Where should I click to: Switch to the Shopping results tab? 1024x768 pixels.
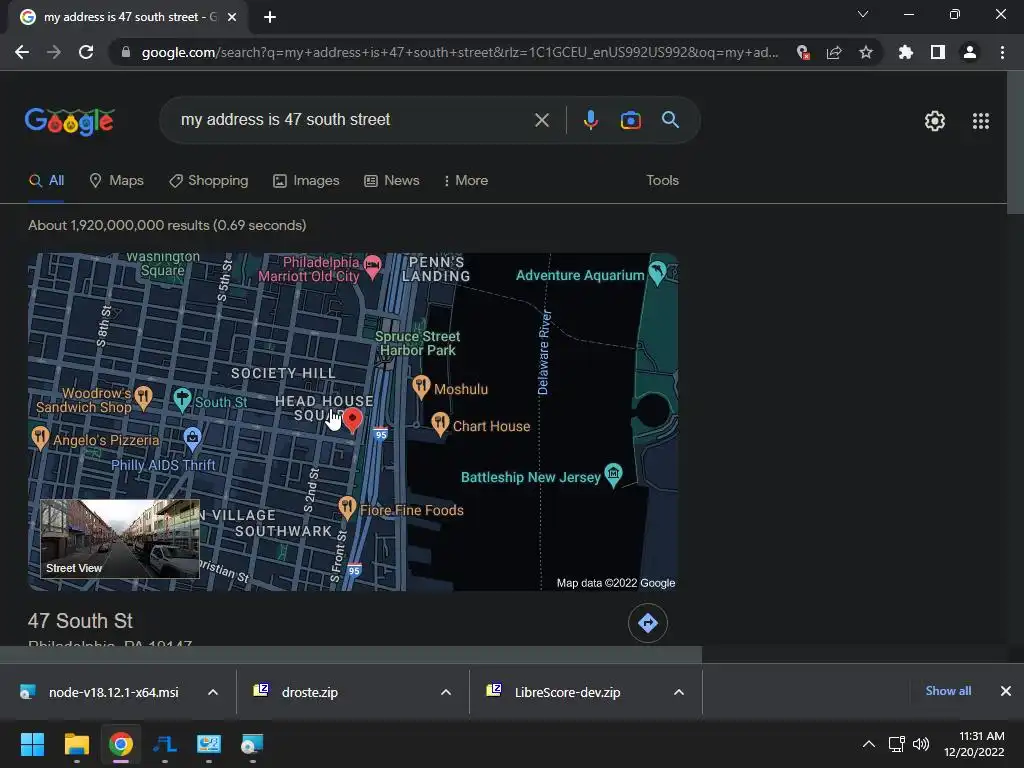(x=208, y=181)
